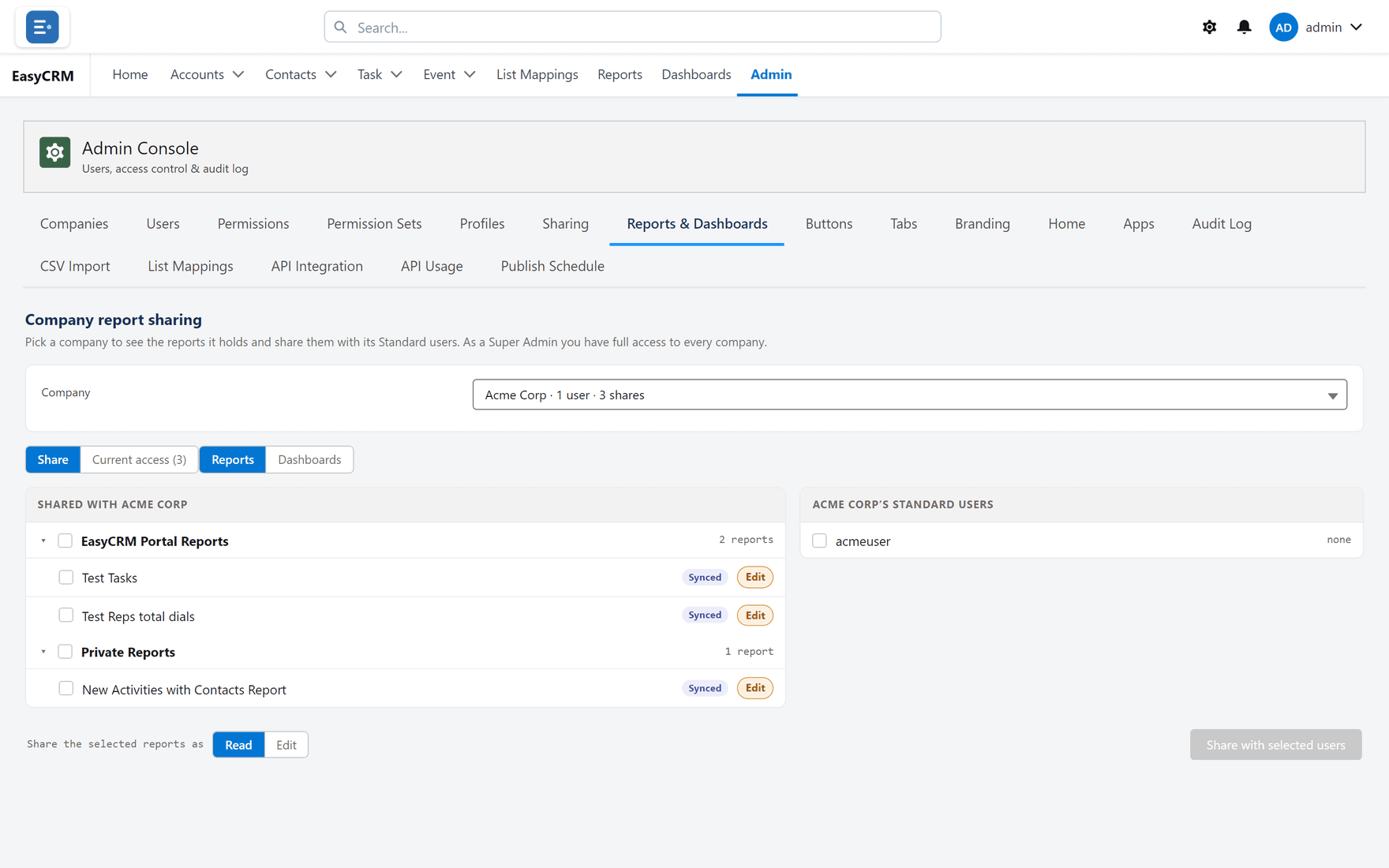Switch to the Users tab
This screenshot has width=1389, height=868.
pyautogui.click(x=163, y=223)
